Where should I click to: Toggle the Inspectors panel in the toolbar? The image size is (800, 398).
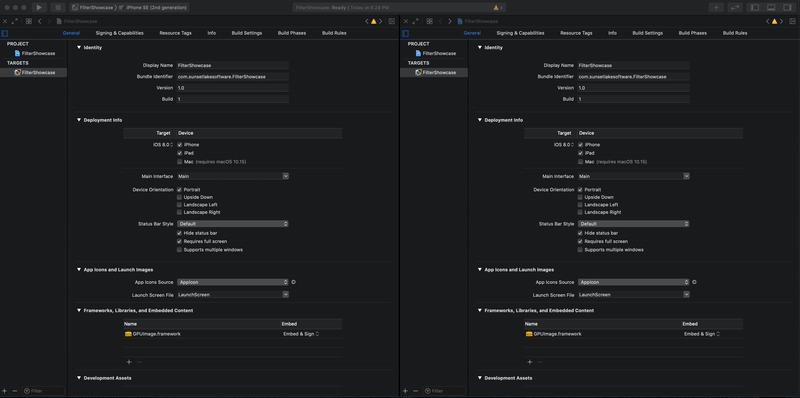click(x=787, y=8)
